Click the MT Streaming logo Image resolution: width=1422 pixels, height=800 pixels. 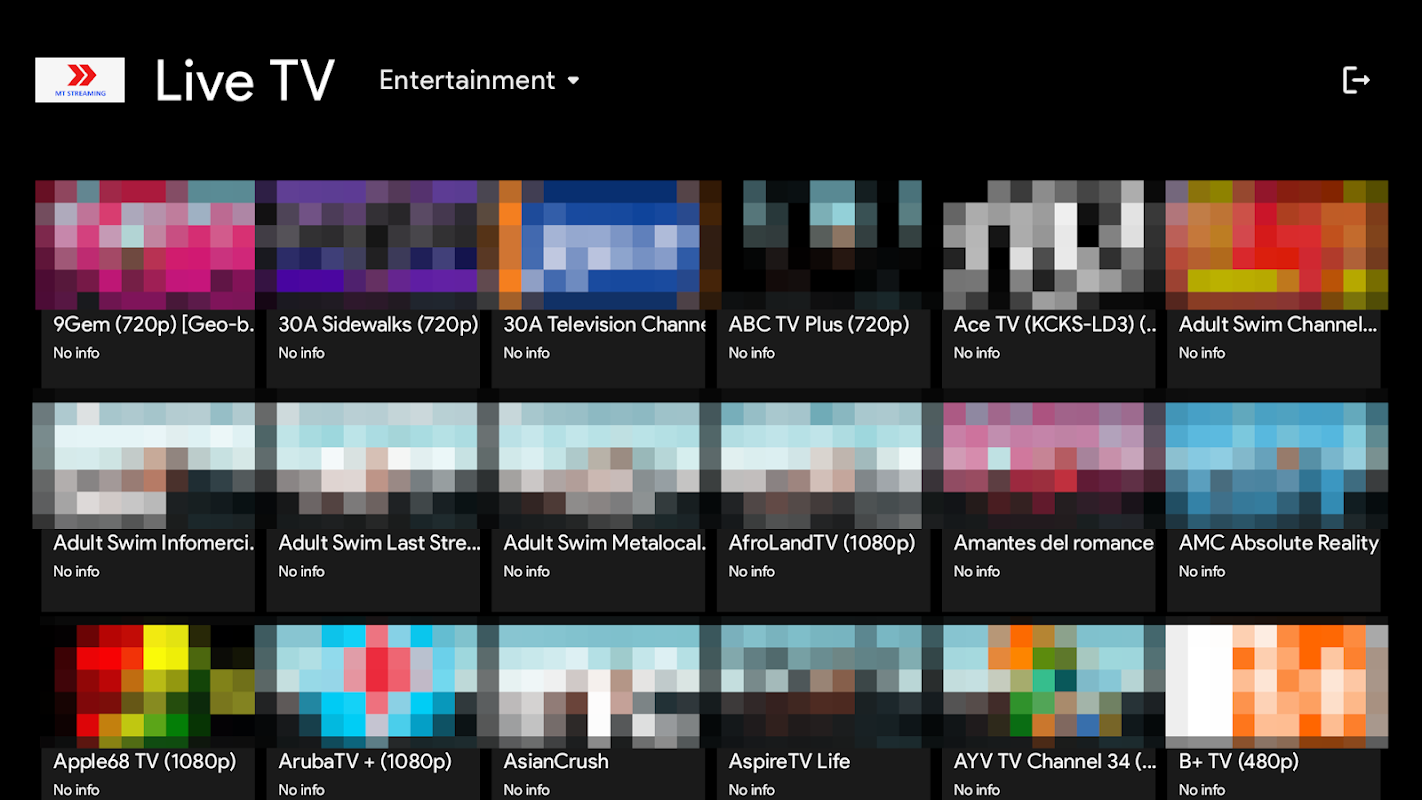[80, 80]
